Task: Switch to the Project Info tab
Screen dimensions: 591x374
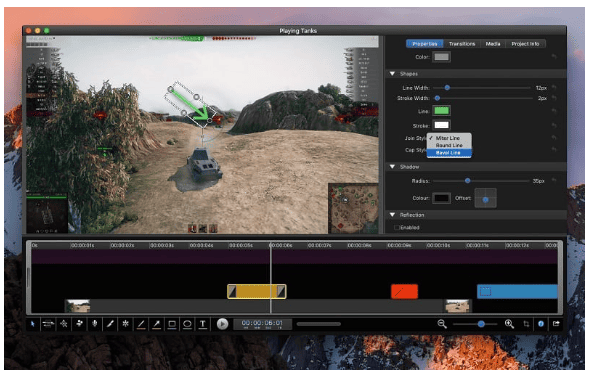Action: click(525, 44)
